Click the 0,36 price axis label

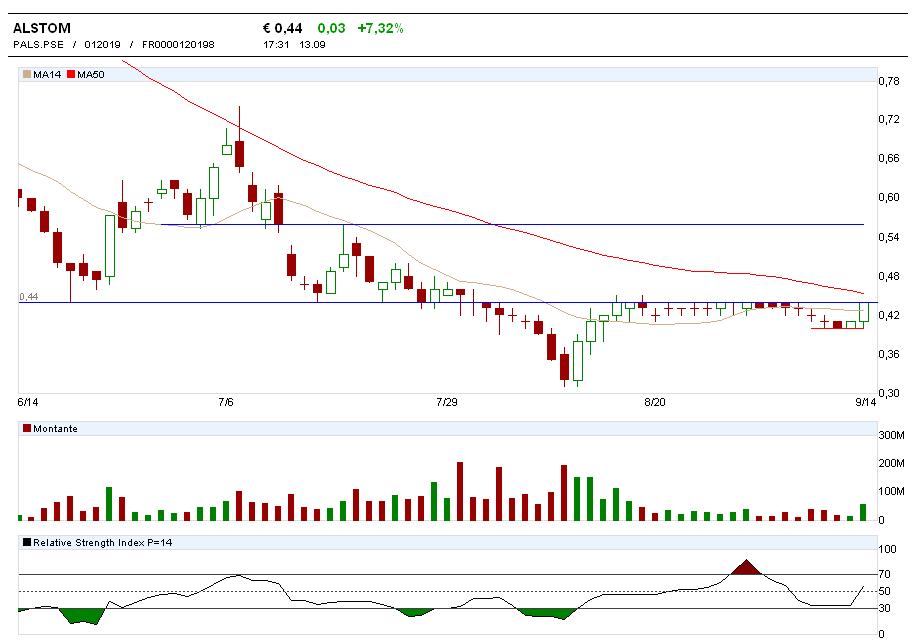[889, 354]
